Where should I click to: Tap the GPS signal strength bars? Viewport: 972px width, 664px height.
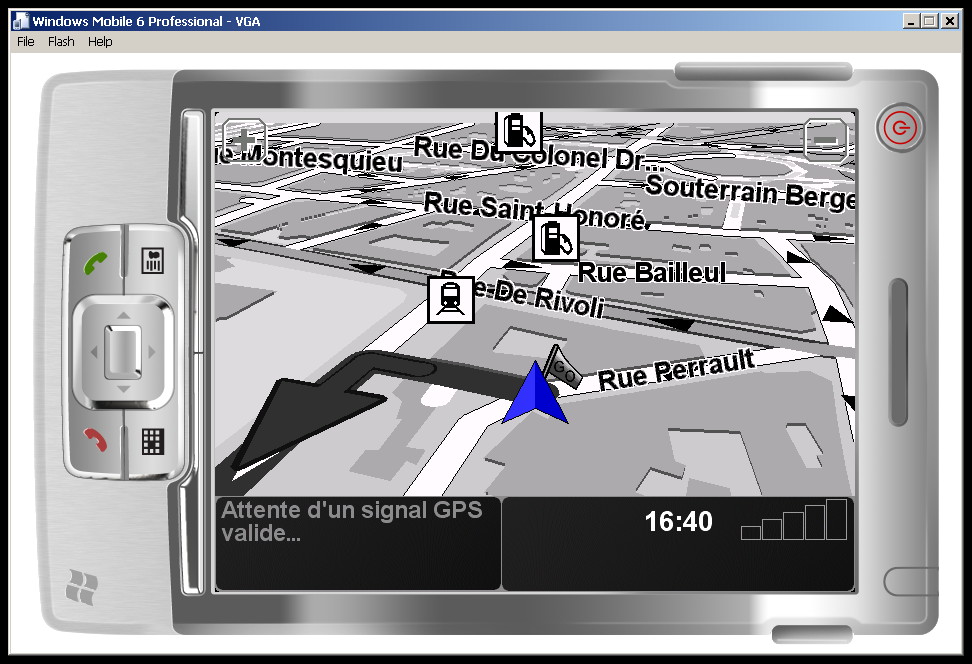tap(794, 521)
